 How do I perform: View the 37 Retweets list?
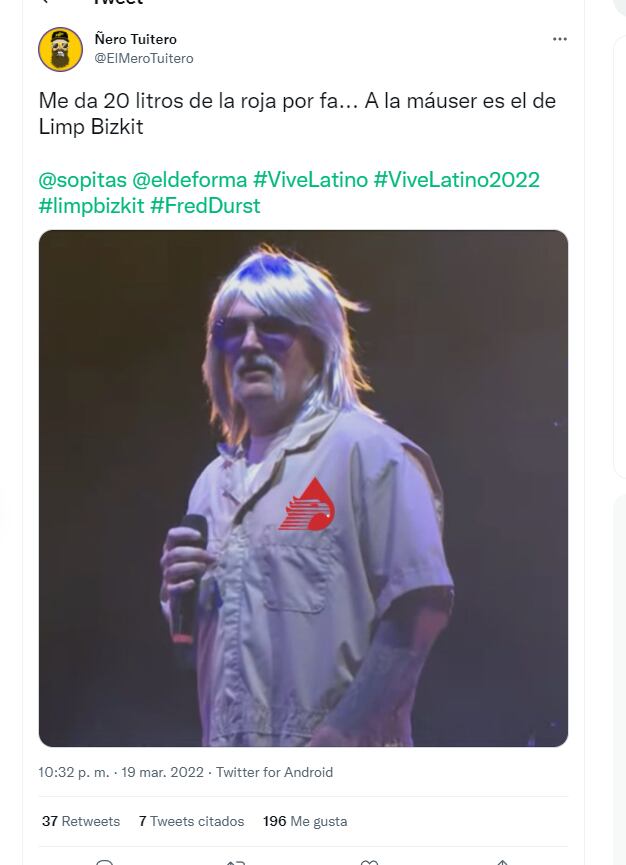pyautogui.click(x=81, y=821)
